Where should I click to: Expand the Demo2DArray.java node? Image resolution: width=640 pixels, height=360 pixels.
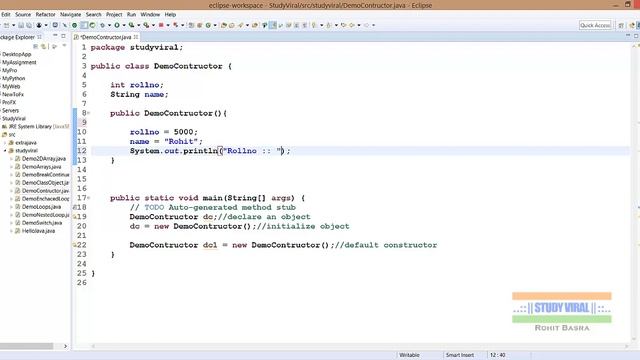11,159
